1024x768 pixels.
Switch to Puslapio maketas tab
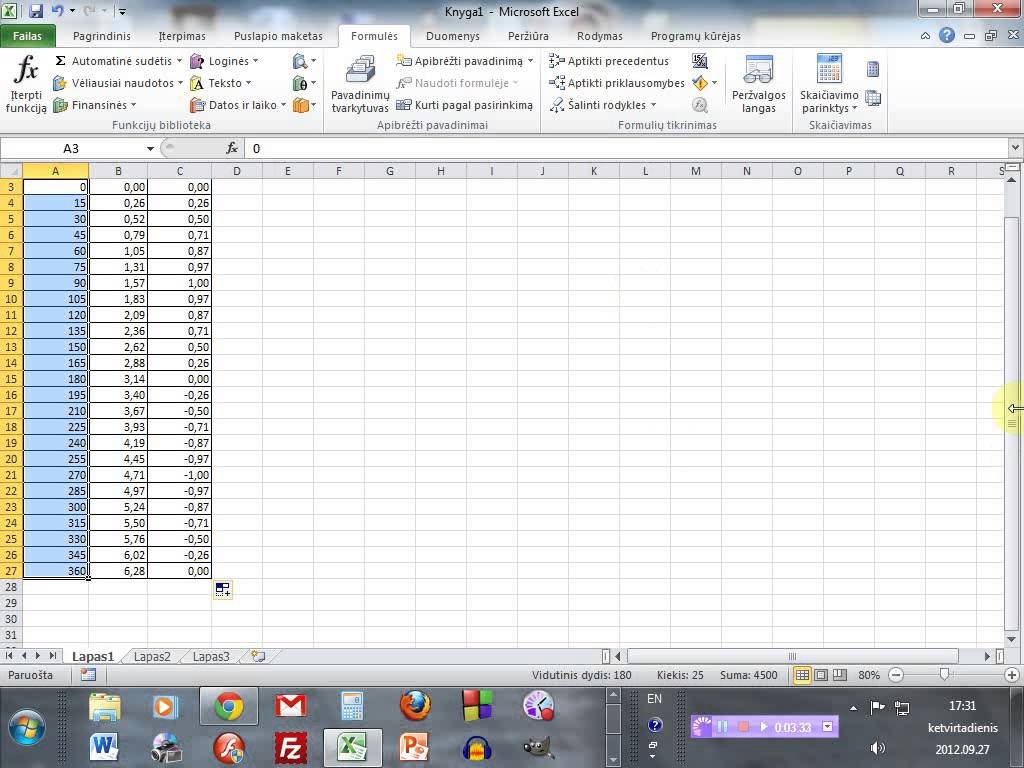tap(278, 36)
